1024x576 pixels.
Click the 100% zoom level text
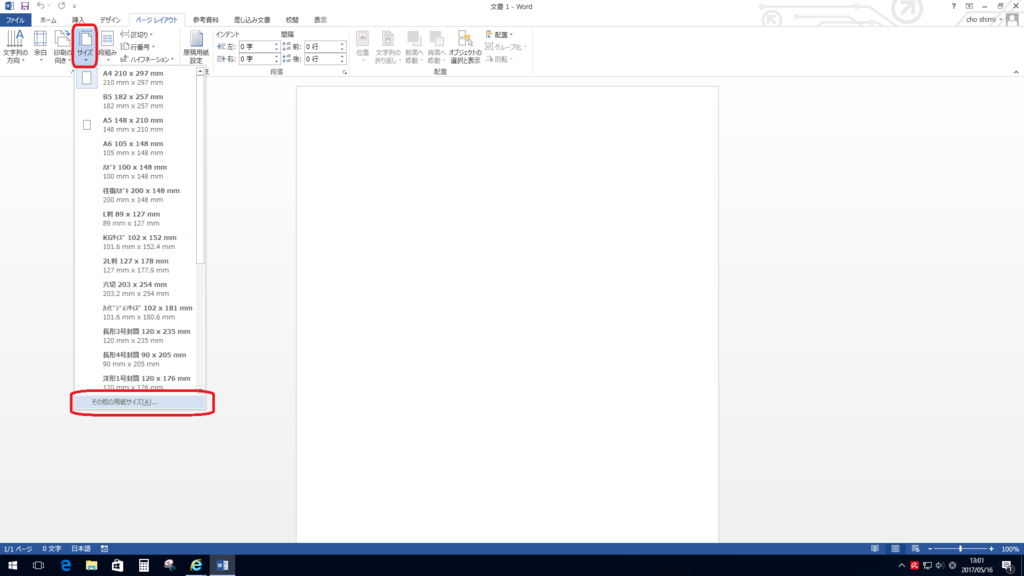1010,549
